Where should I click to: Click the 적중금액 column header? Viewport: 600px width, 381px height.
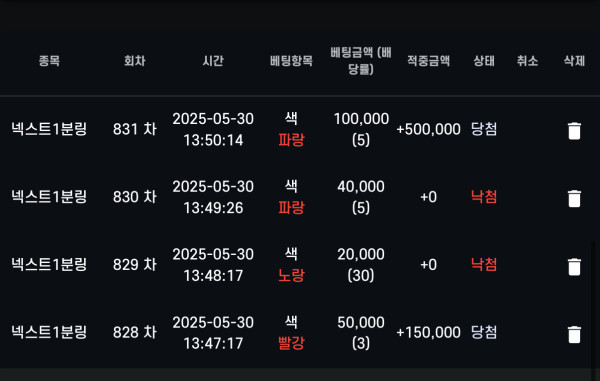point(428,61)
